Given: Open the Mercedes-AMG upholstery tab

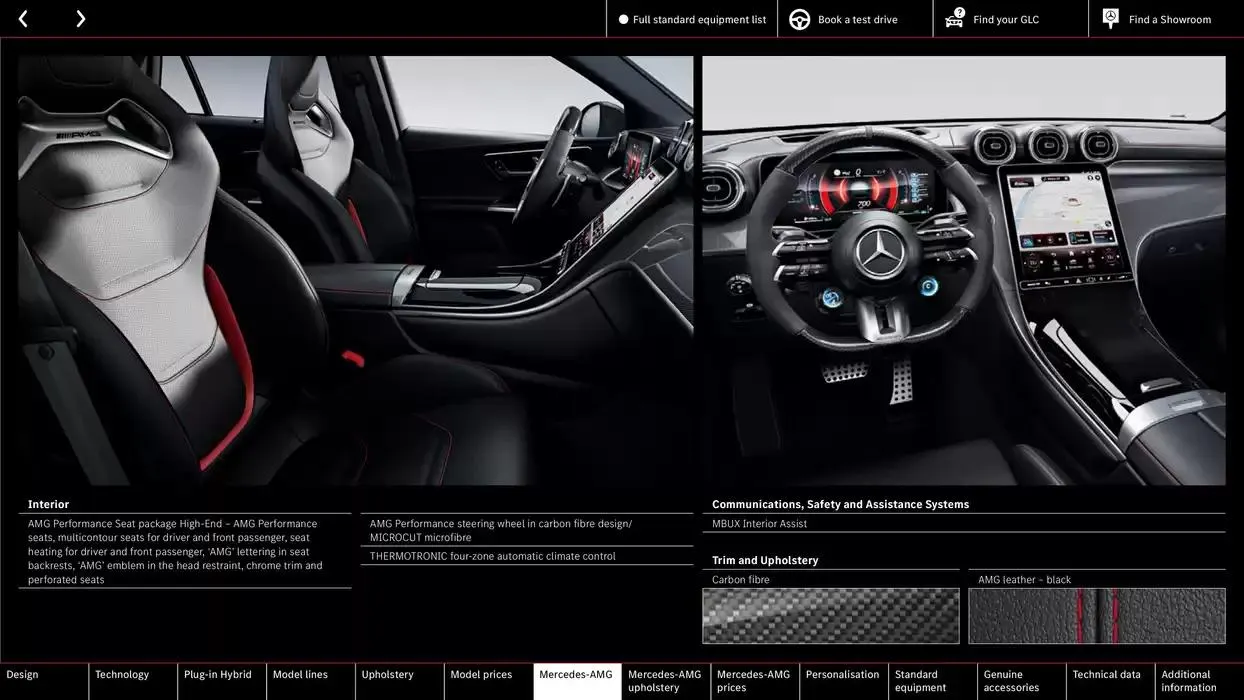Looking at the screenshot, I should pyautogui.click(x=666, y=681).
